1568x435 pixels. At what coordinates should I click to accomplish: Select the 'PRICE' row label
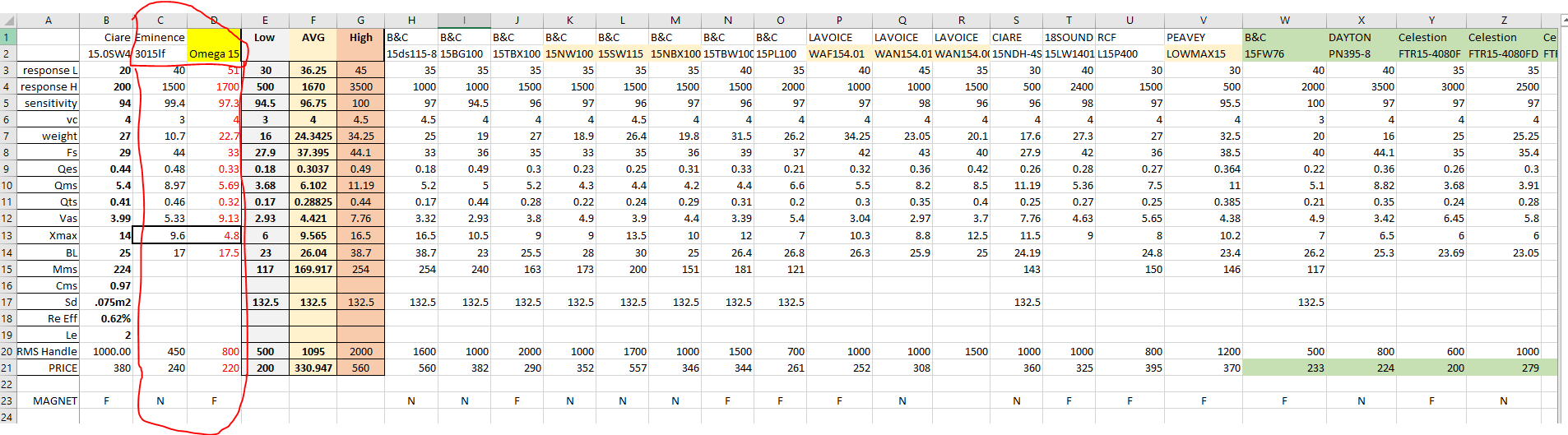[x=49, y=368]
